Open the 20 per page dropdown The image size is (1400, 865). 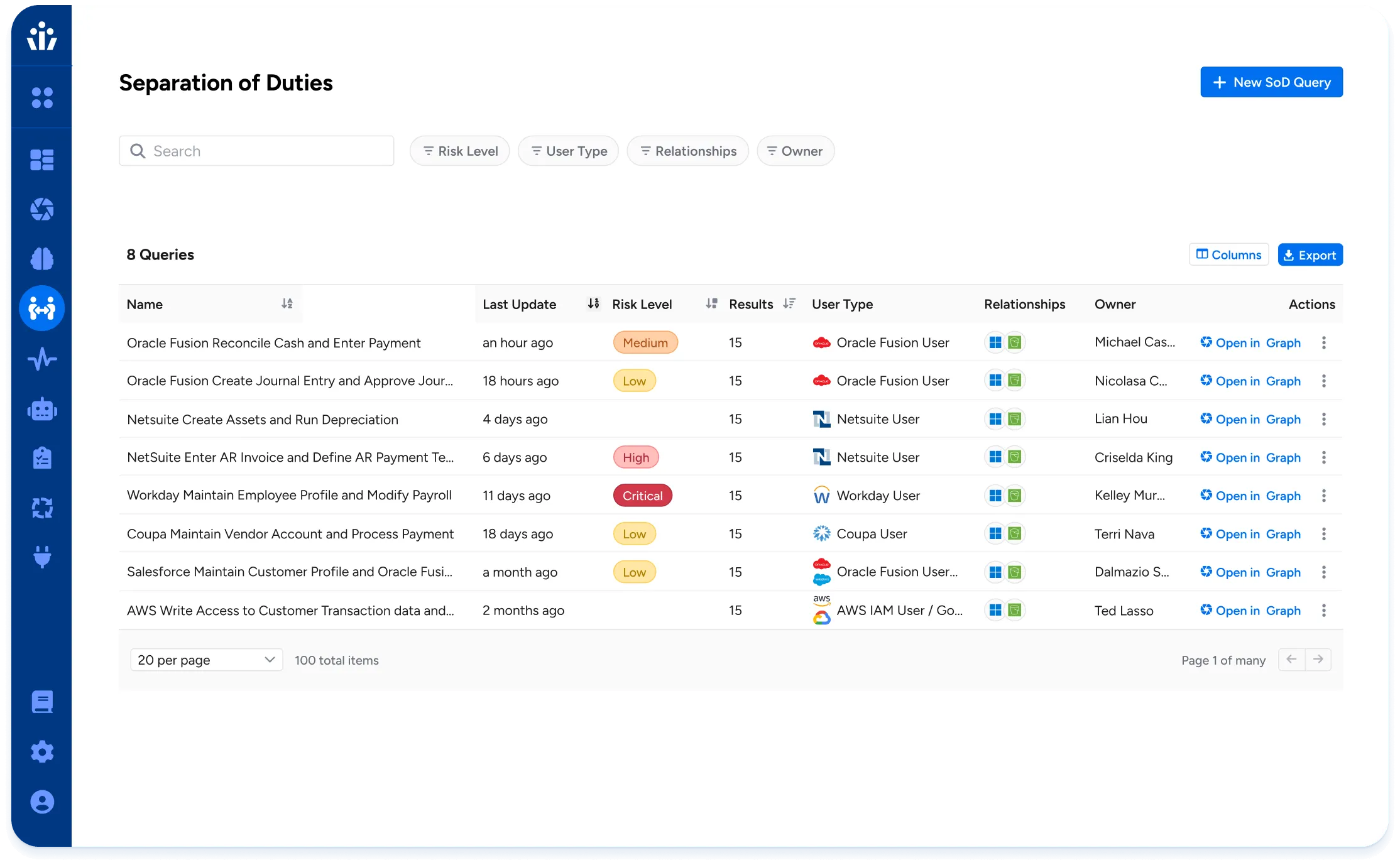click(x=206, y=660)
